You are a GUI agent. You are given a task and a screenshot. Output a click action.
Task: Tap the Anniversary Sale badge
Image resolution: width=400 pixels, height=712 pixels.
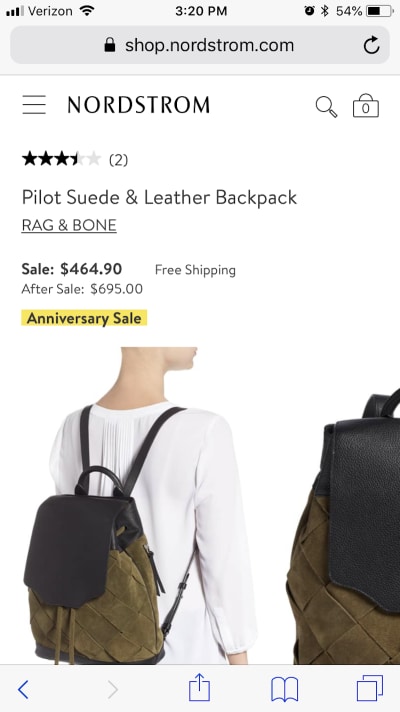point(84,318)
